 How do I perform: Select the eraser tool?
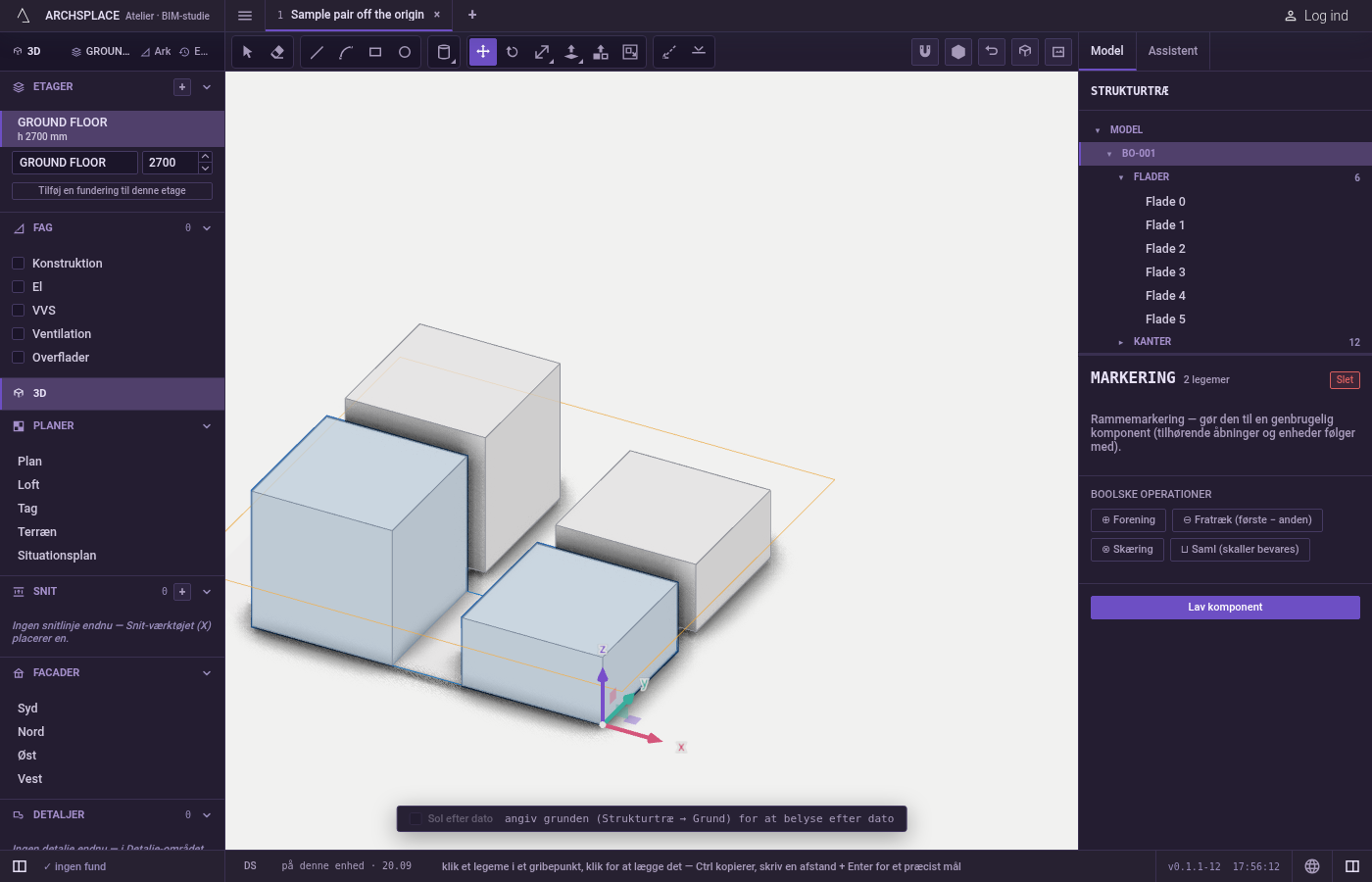click(x=277, y=52)
